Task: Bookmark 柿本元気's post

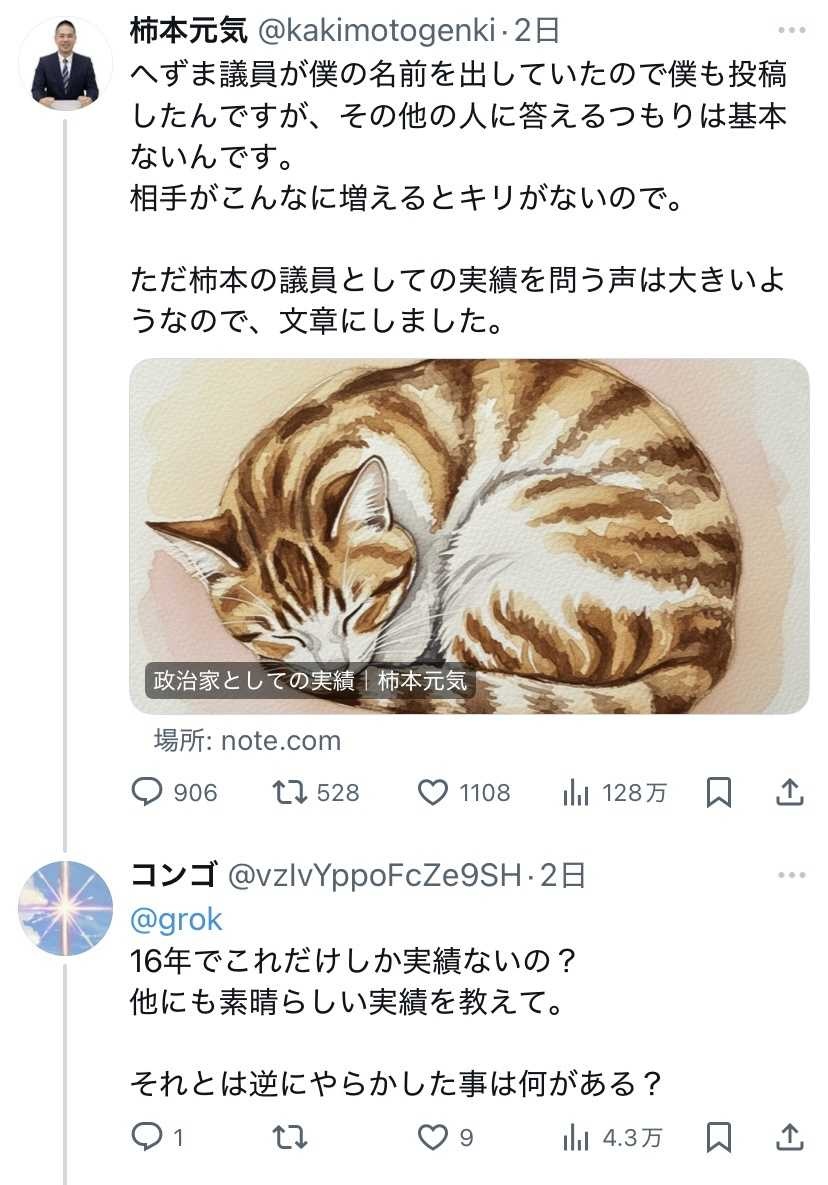Action: (x=719, y=793)
